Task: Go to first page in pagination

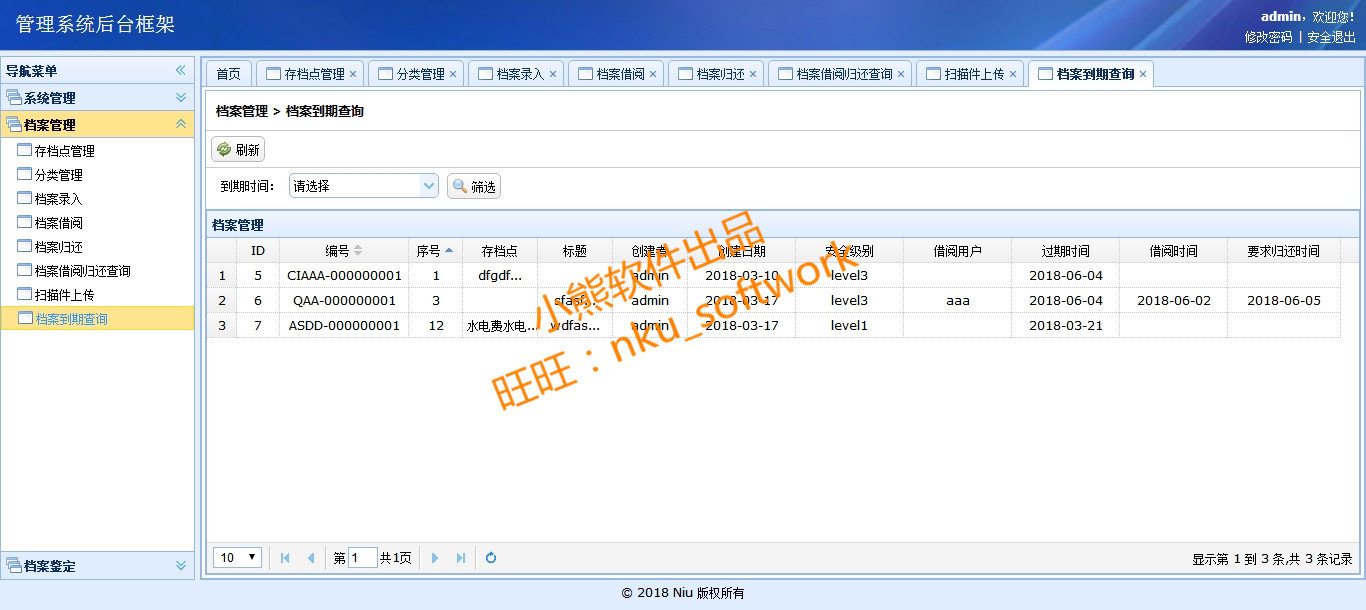Action: click(x=285, y=558)
